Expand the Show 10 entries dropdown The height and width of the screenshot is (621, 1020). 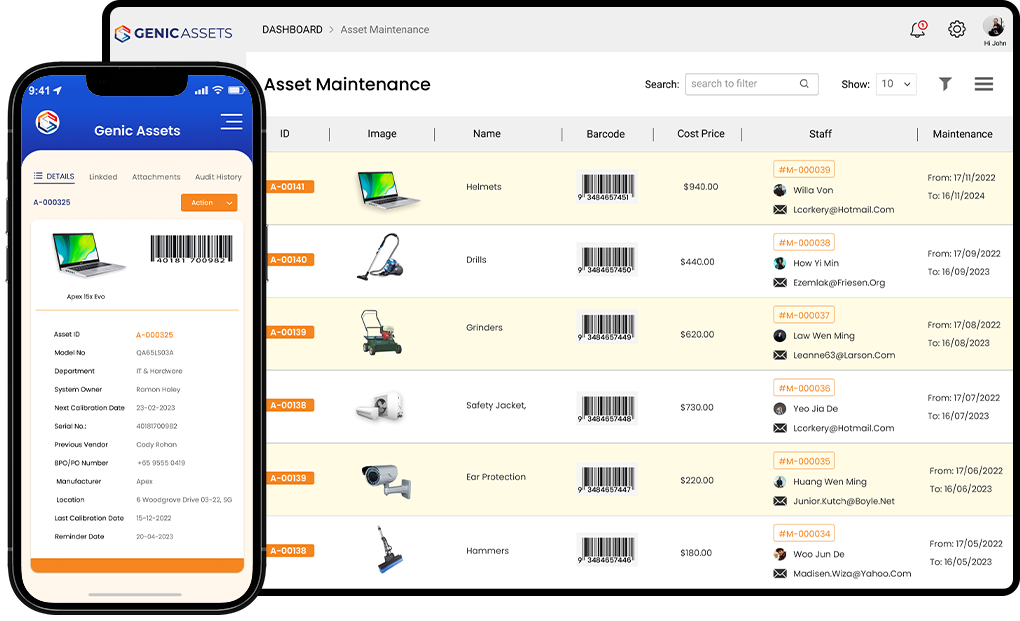coord(896,84)
